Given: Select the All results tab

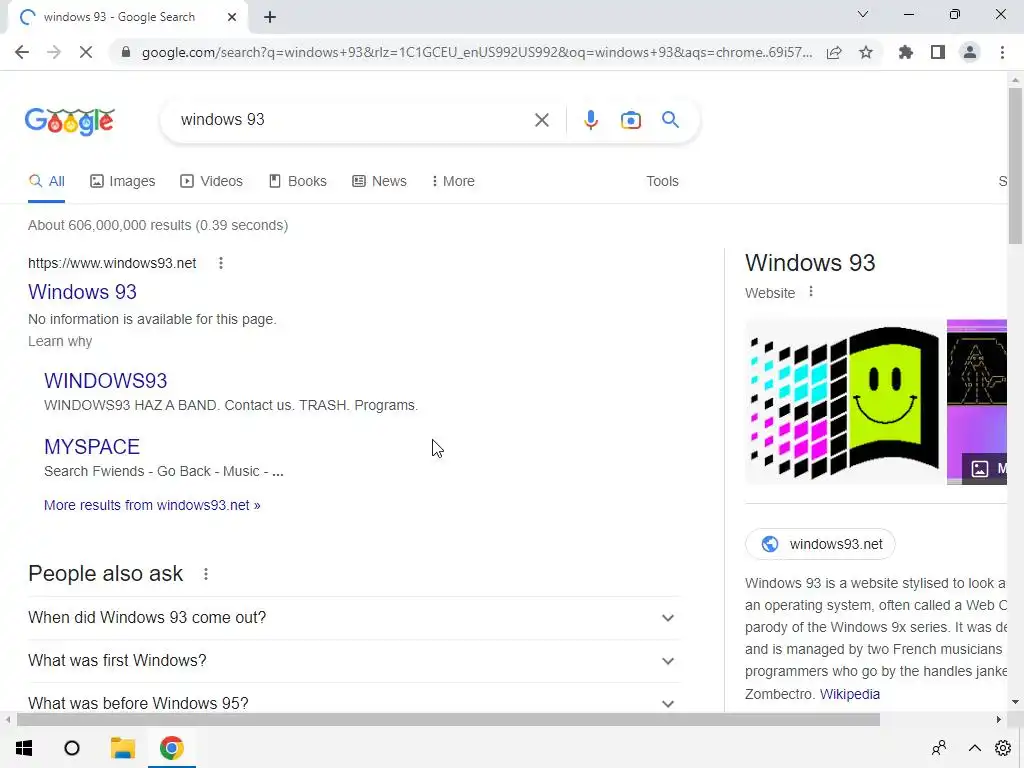Looking at the screenshot, I should coord(46,182).
